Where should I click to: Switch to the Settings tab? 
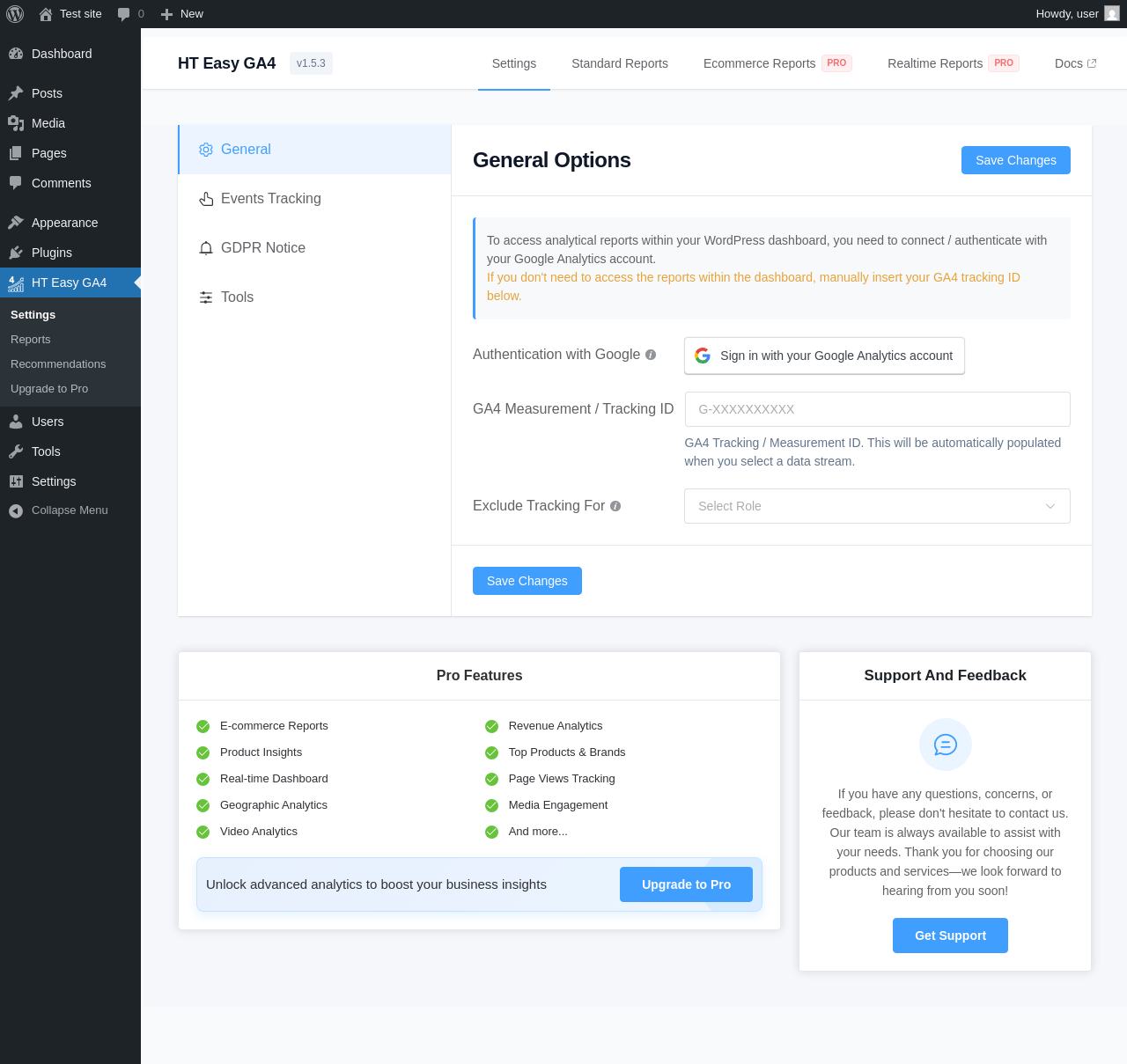514,63
